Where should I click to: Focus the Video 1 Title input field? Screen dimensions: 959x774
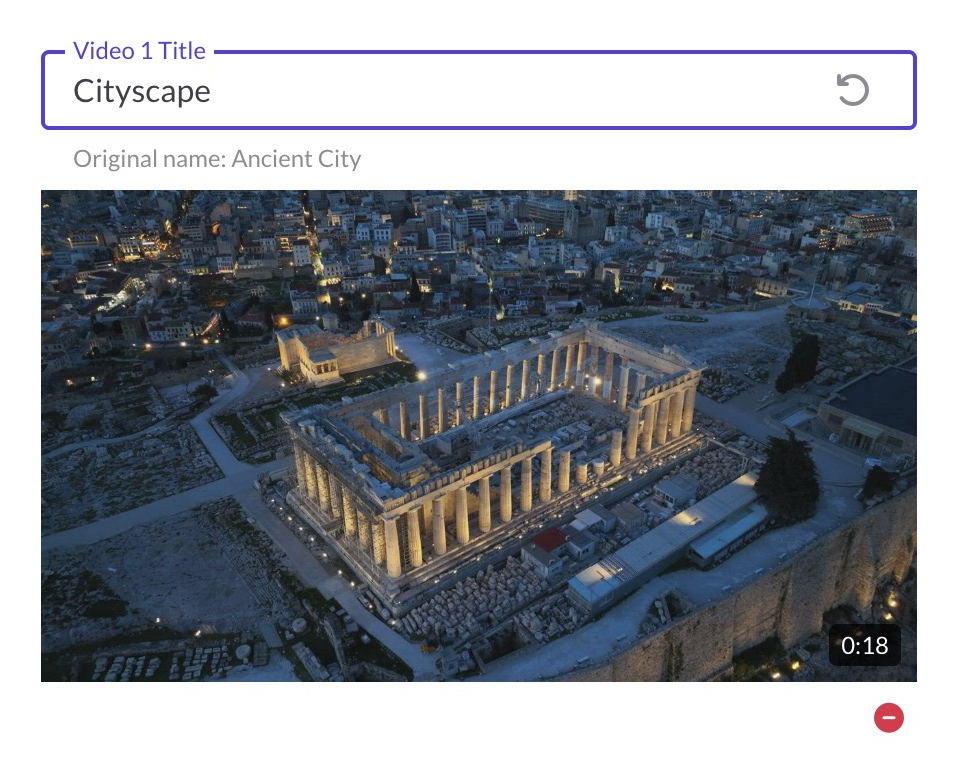(479, 90)
